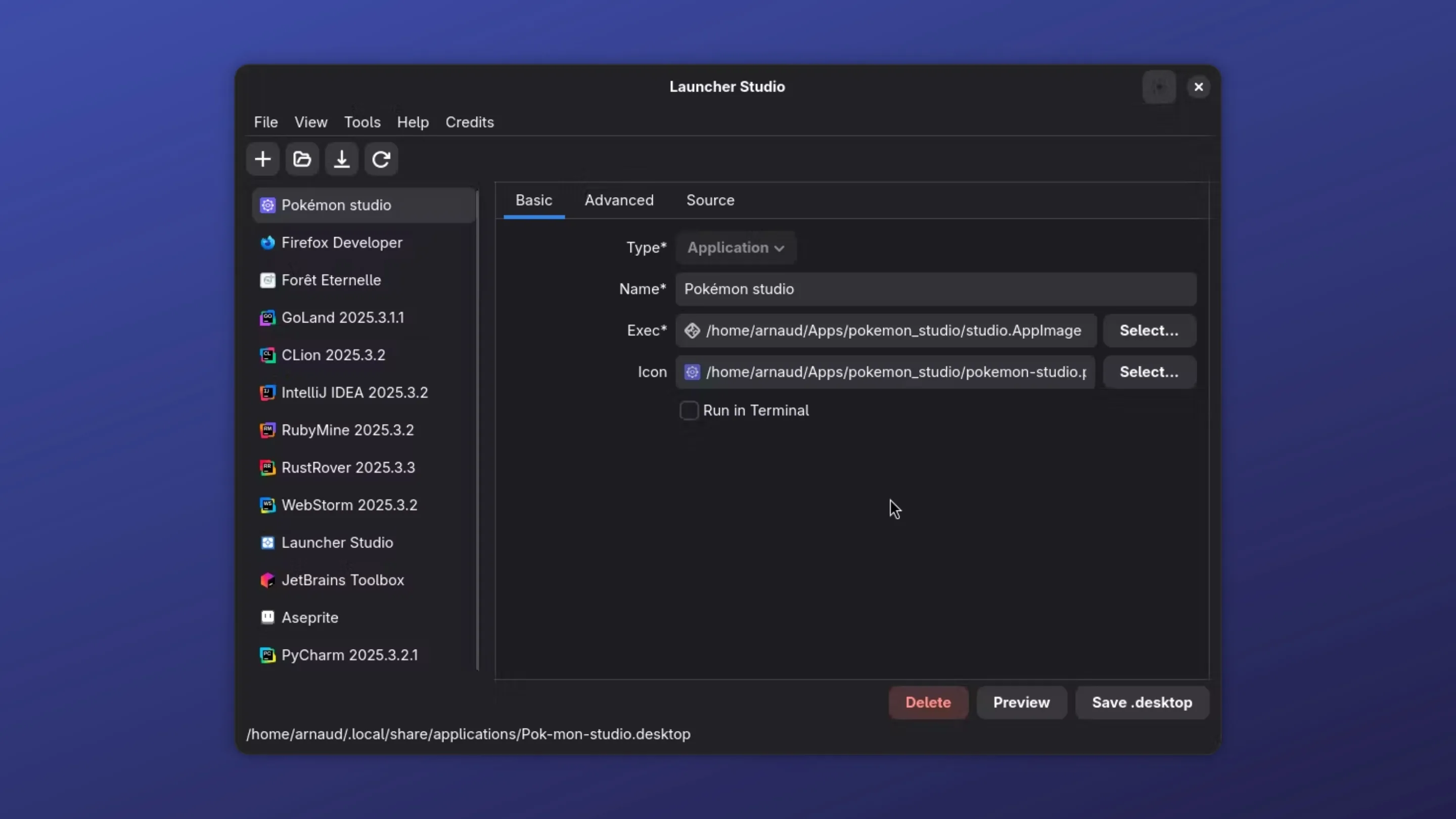Screen dimensions: 1456x819
Task: Click the download/import arrow toolbar icon
Action: [x=341, y=159]
